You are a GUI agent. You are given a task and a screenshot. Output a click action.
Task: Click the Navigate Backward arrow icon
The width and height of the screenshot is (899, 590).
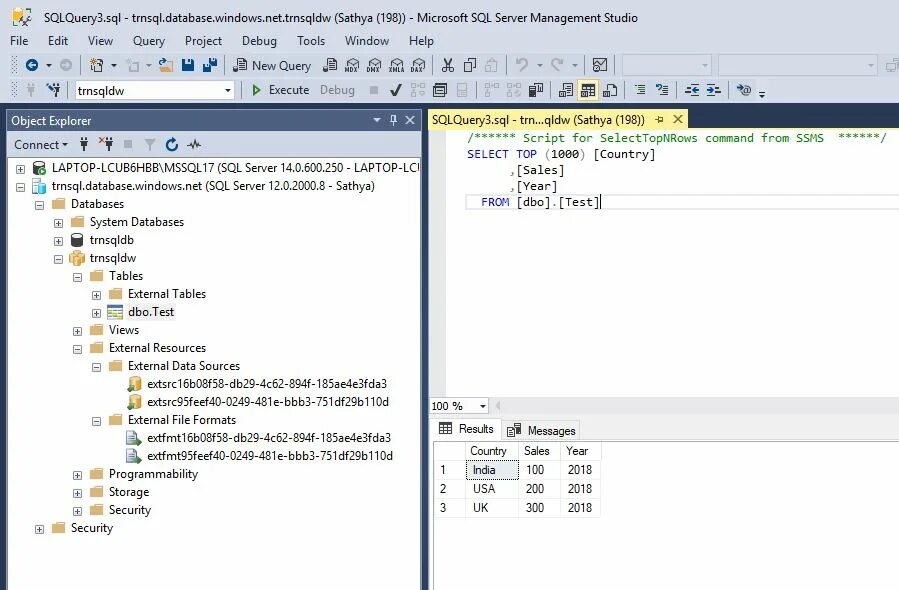pos(32,65)
